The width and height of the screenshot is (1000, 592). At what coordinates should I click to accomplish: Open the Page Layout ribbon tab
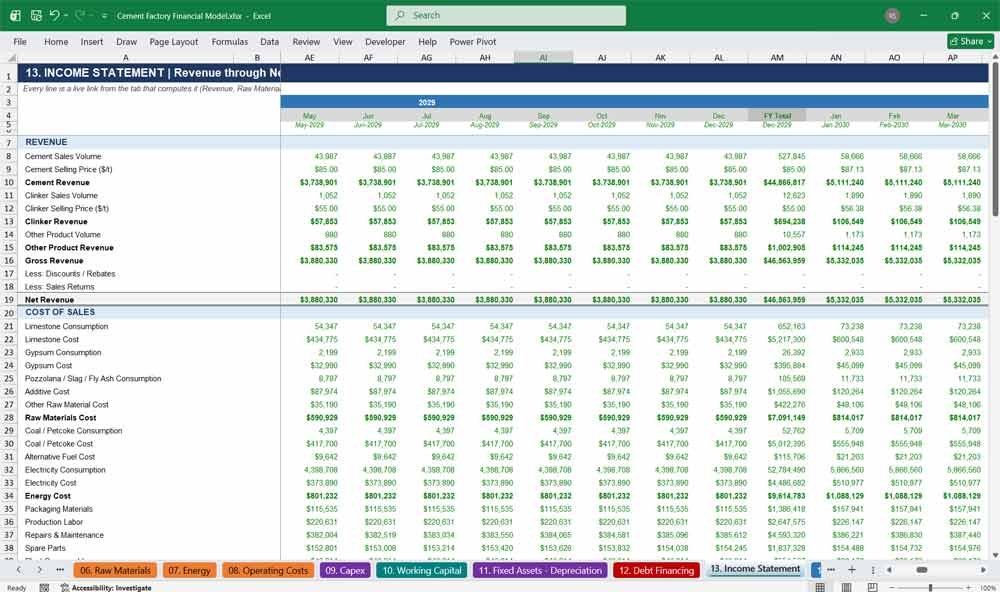173,41
